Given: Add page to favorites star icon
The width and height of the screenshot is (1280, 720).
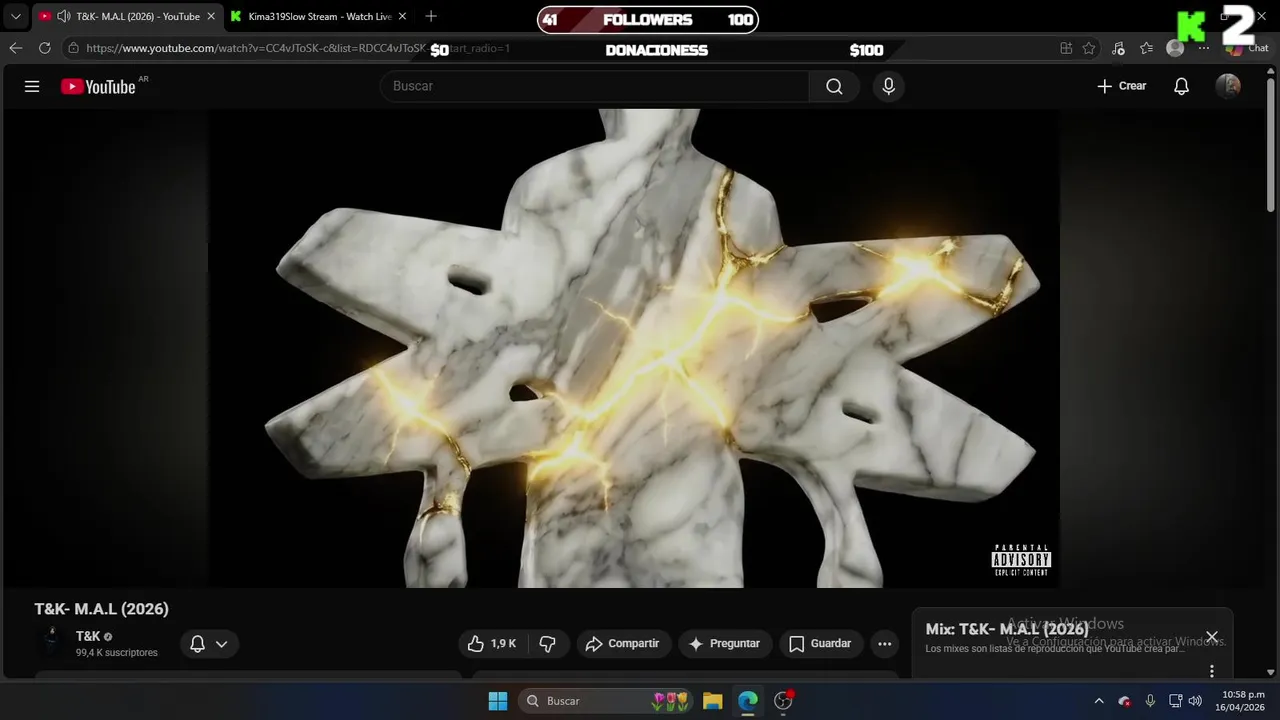Looking at the screenshot, I should coord(1089,48).
